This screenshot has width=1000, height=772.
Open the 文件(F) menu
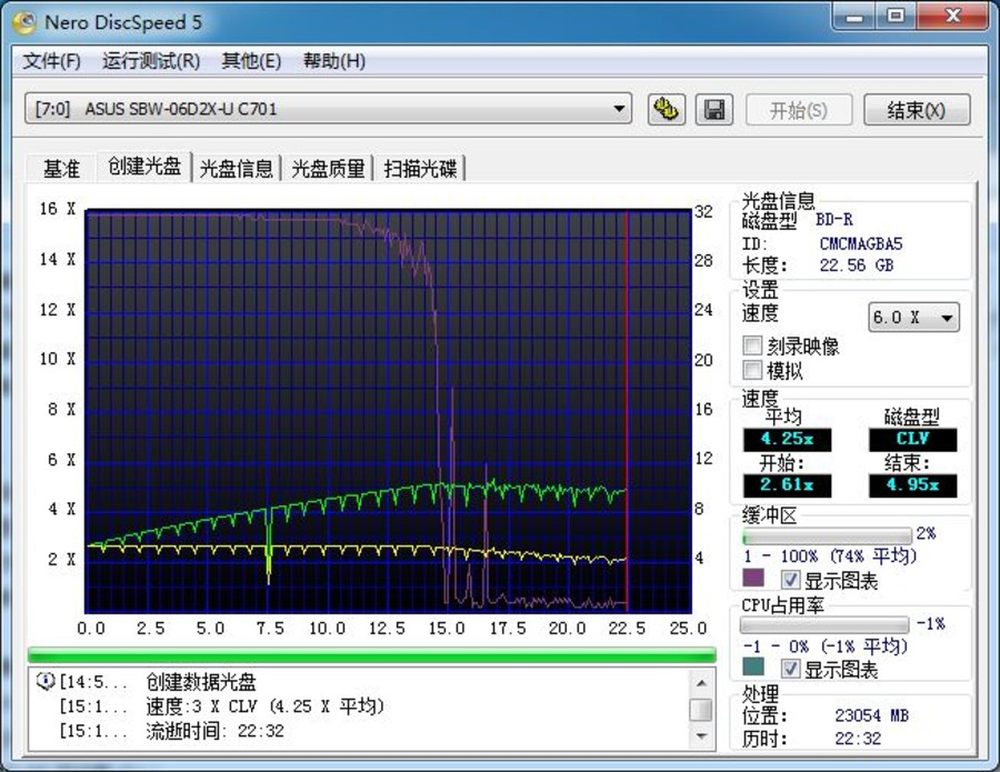(51, 61)
